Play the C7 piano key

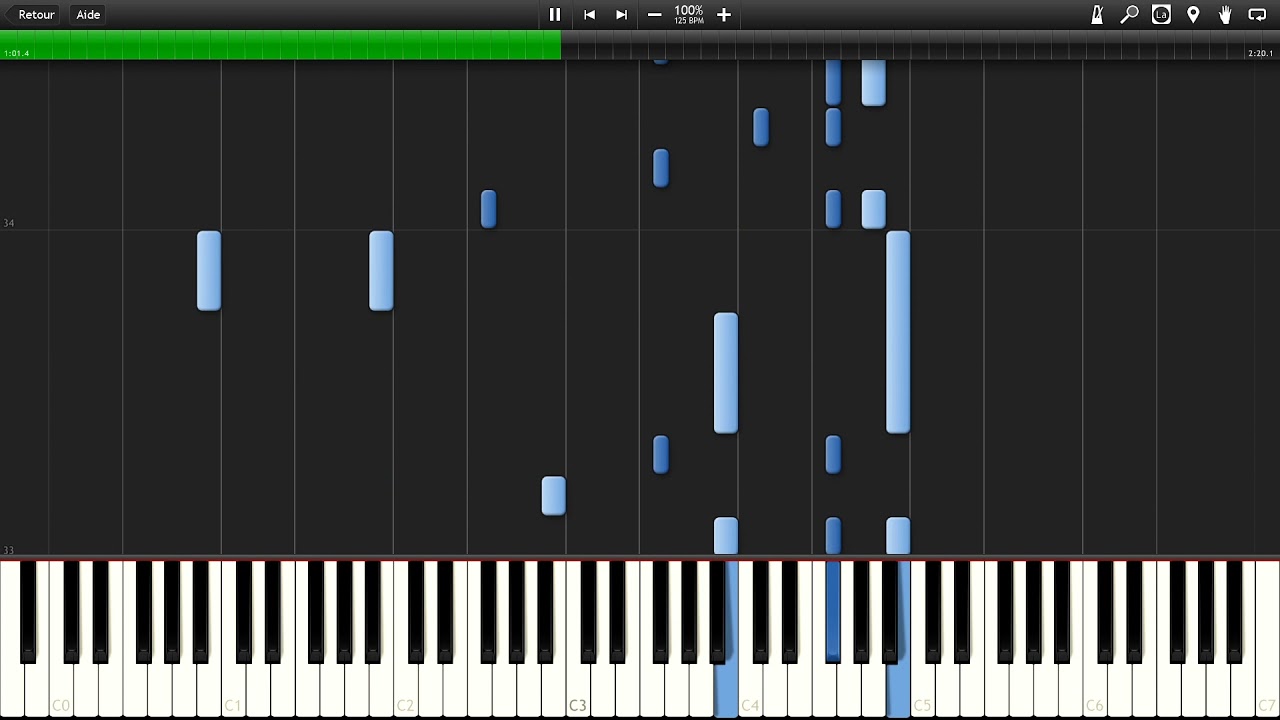pos(1267,690)
